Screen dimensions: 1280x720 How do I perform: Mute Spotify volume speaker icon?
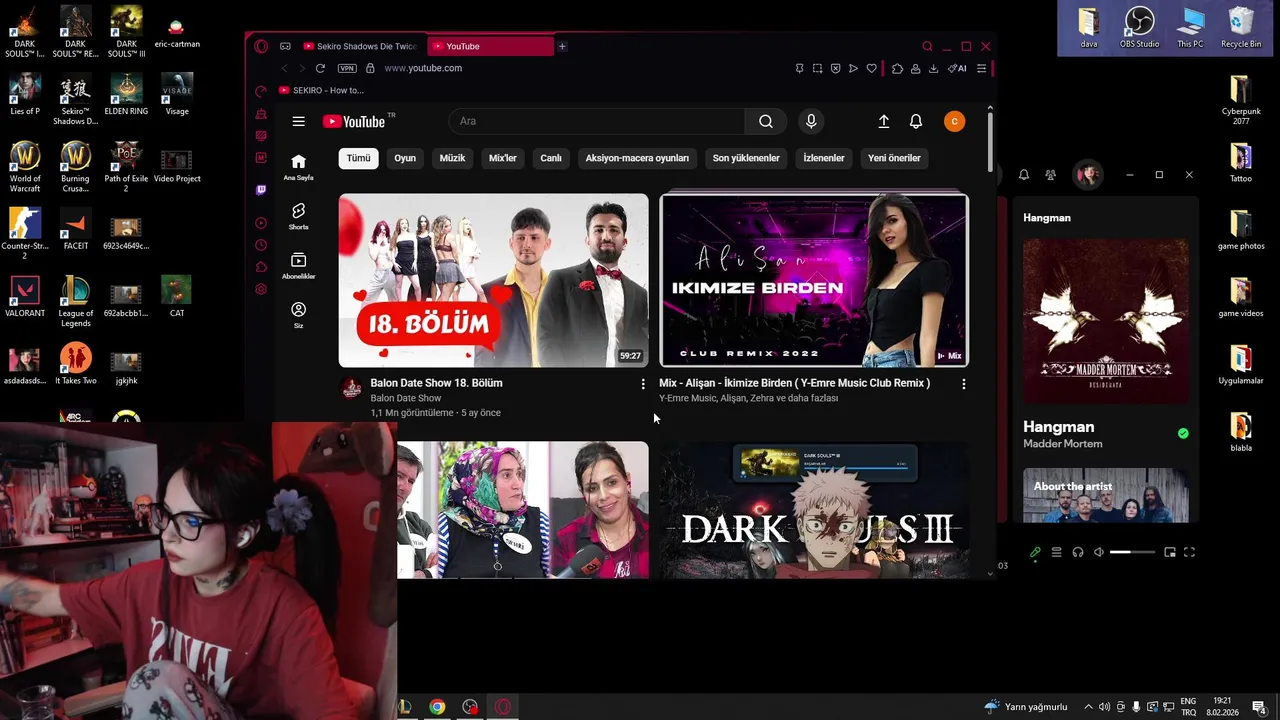(1099, 552)
